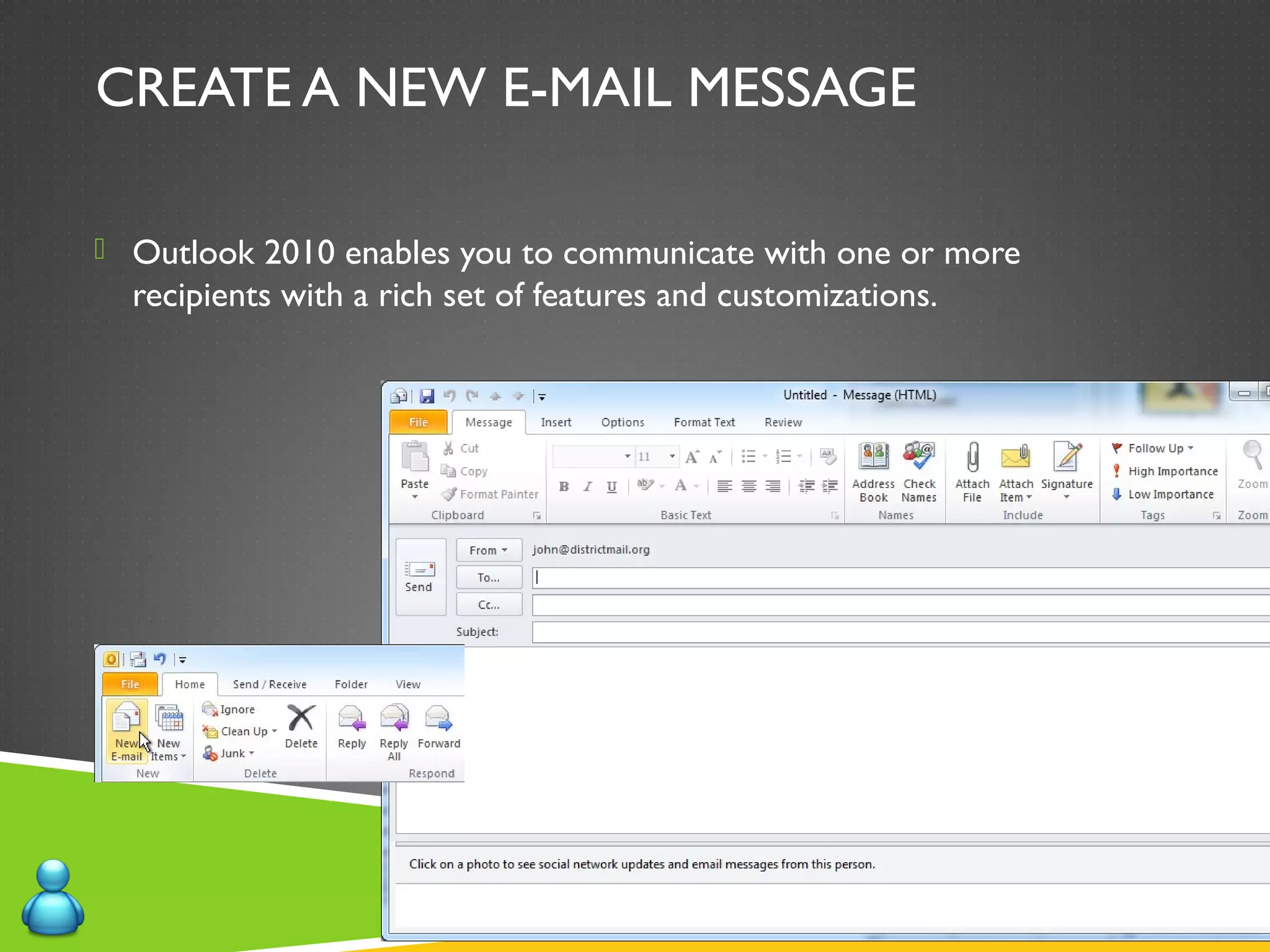The height and width of the screenshot is (952, 1270).
Task: Click the Reply All icon
Action: (x=394, y=718)
